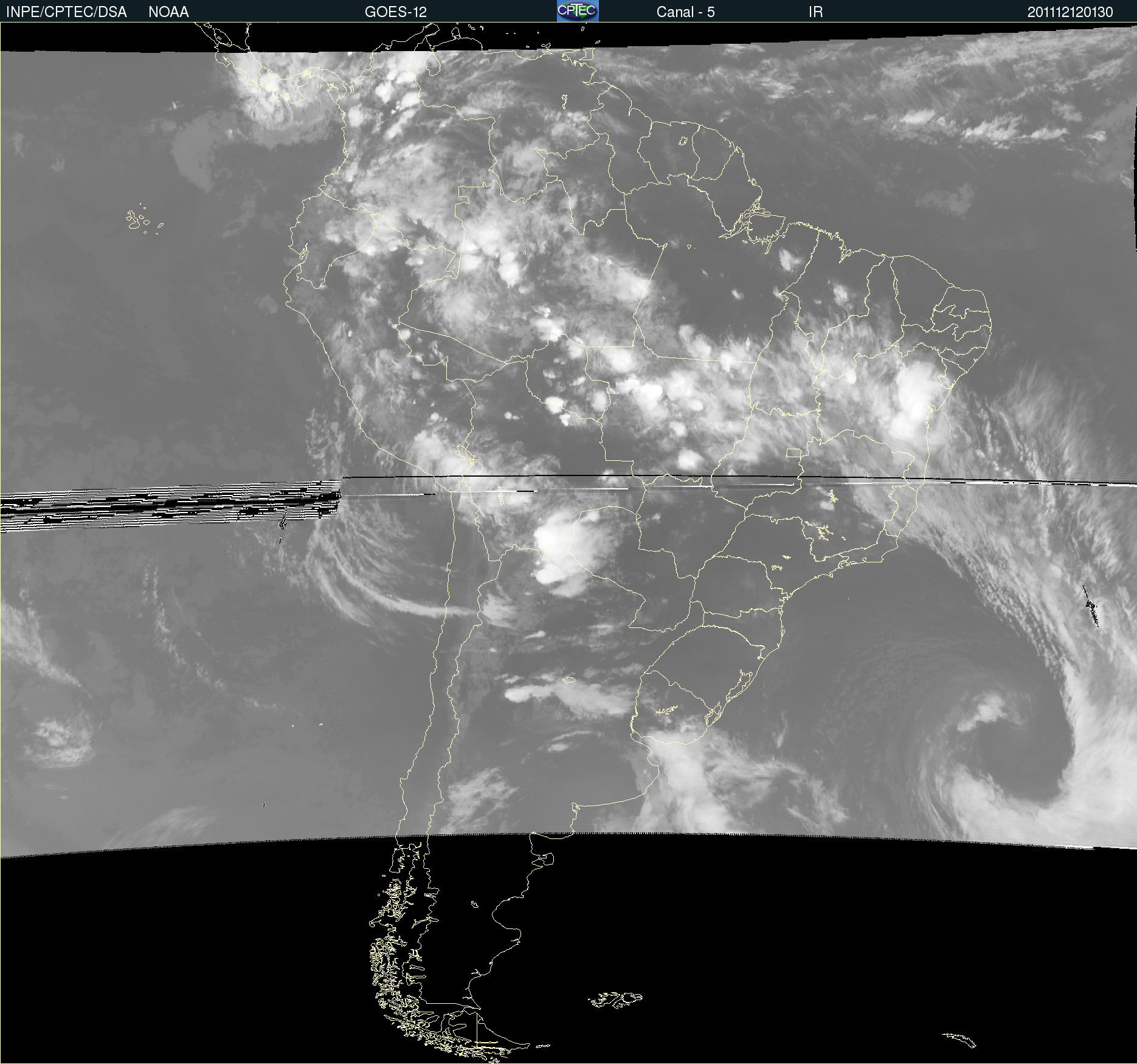Image resolution: width=1137 pixels, height=1064 pixels.
Task: Click the IR label in the header
Action: pos(815,12)
